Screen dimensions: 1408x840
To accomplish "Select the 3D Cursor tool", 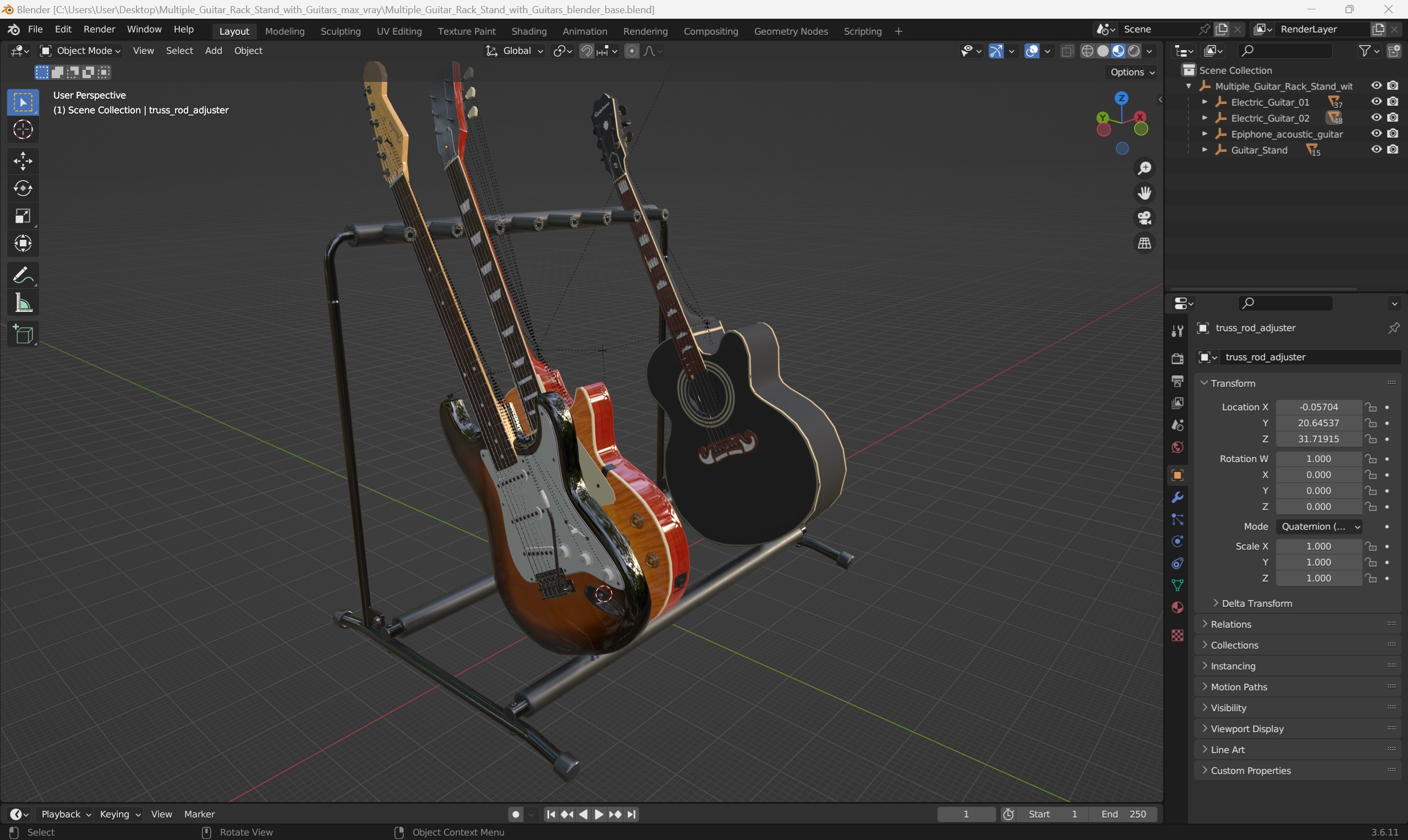I will click(x=23, y=130).
